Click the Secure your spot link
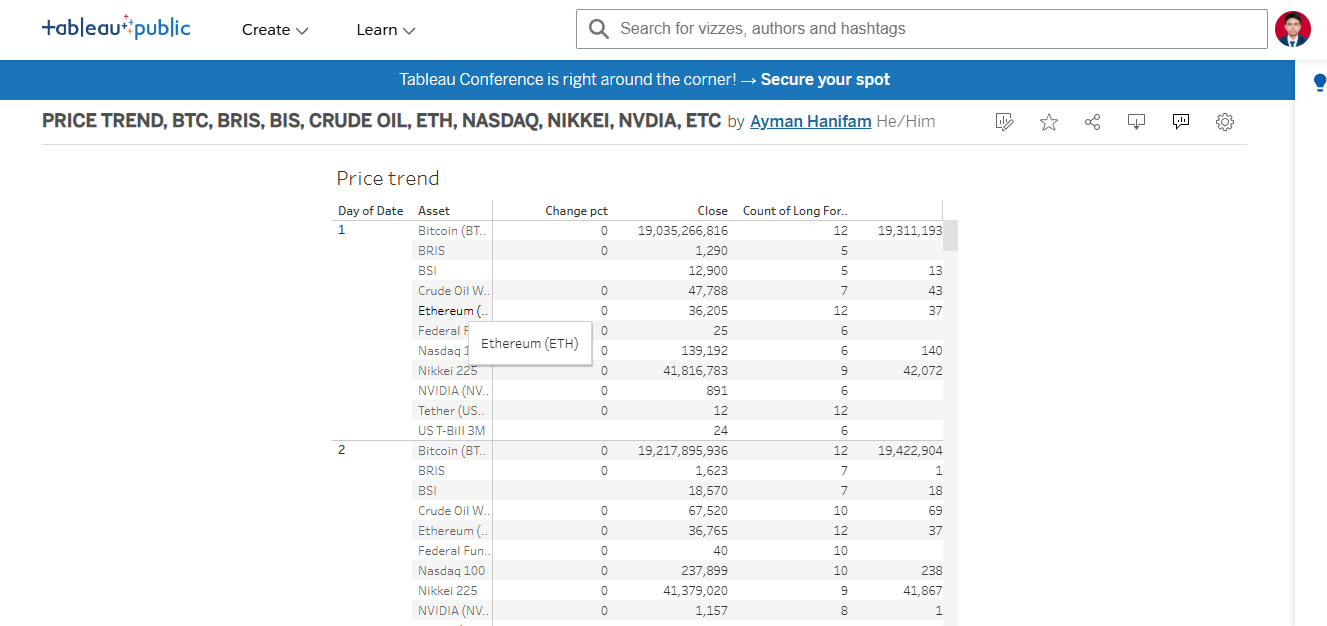1327x626 pixels. click(x=825, y=80)
